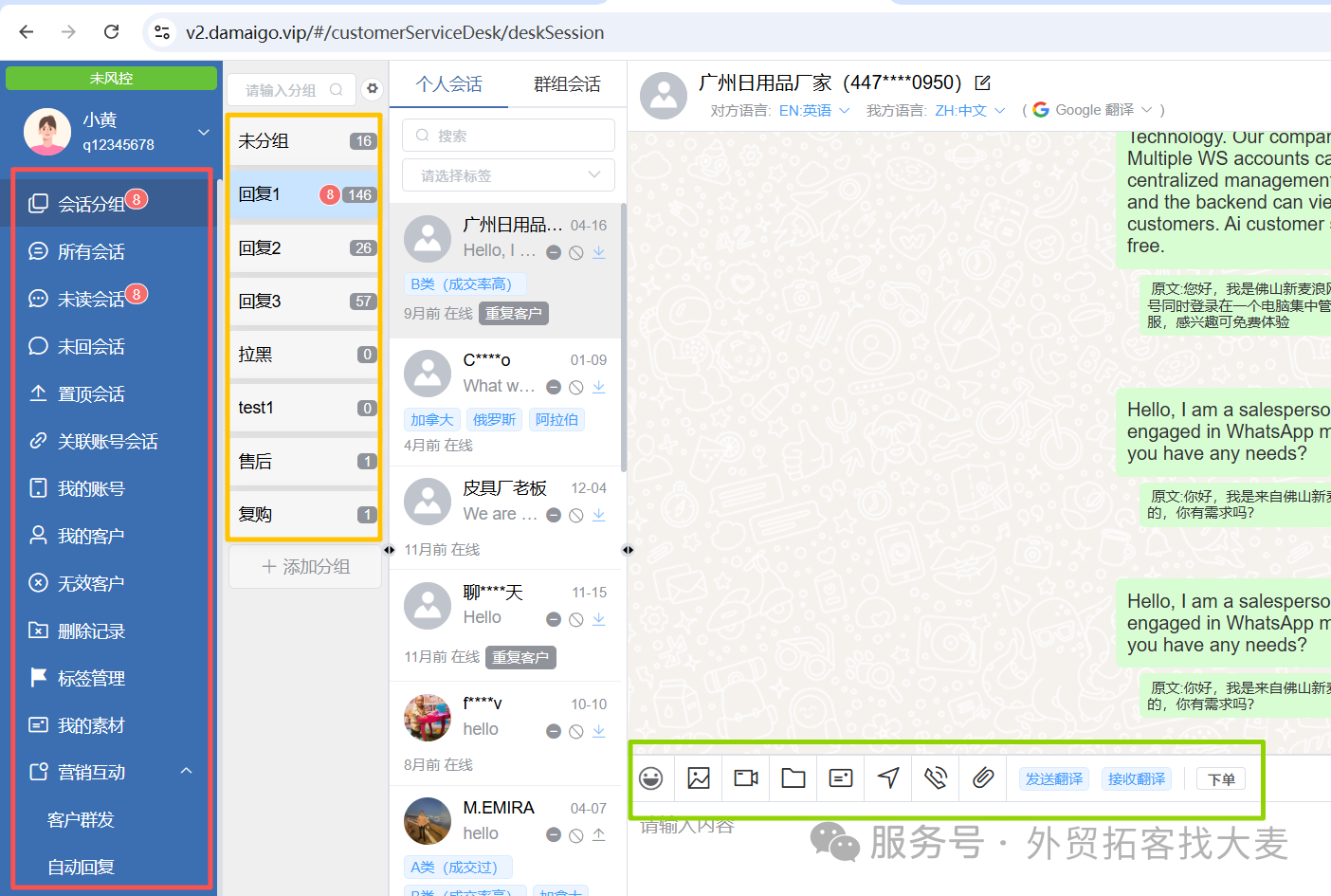
Task: Open 关联账号会话 in sidebar
Action: [112, 441]
